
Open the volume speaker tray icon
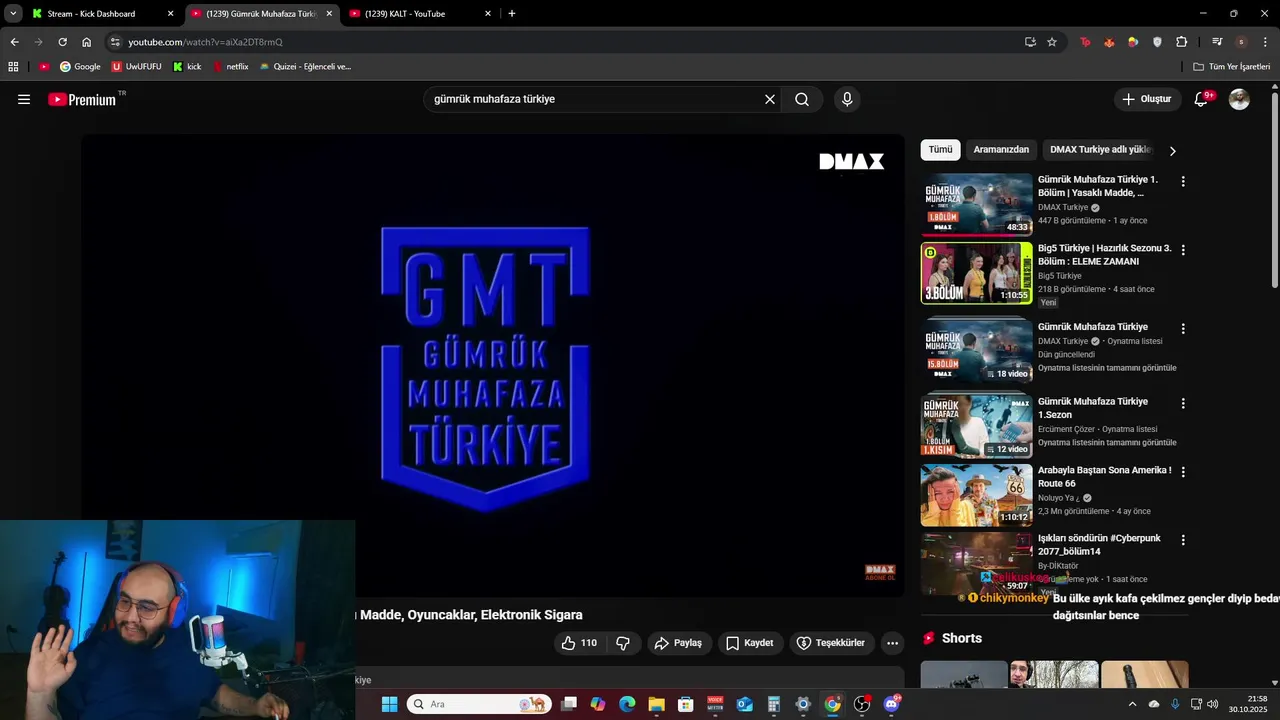(x=1213, y=704)
